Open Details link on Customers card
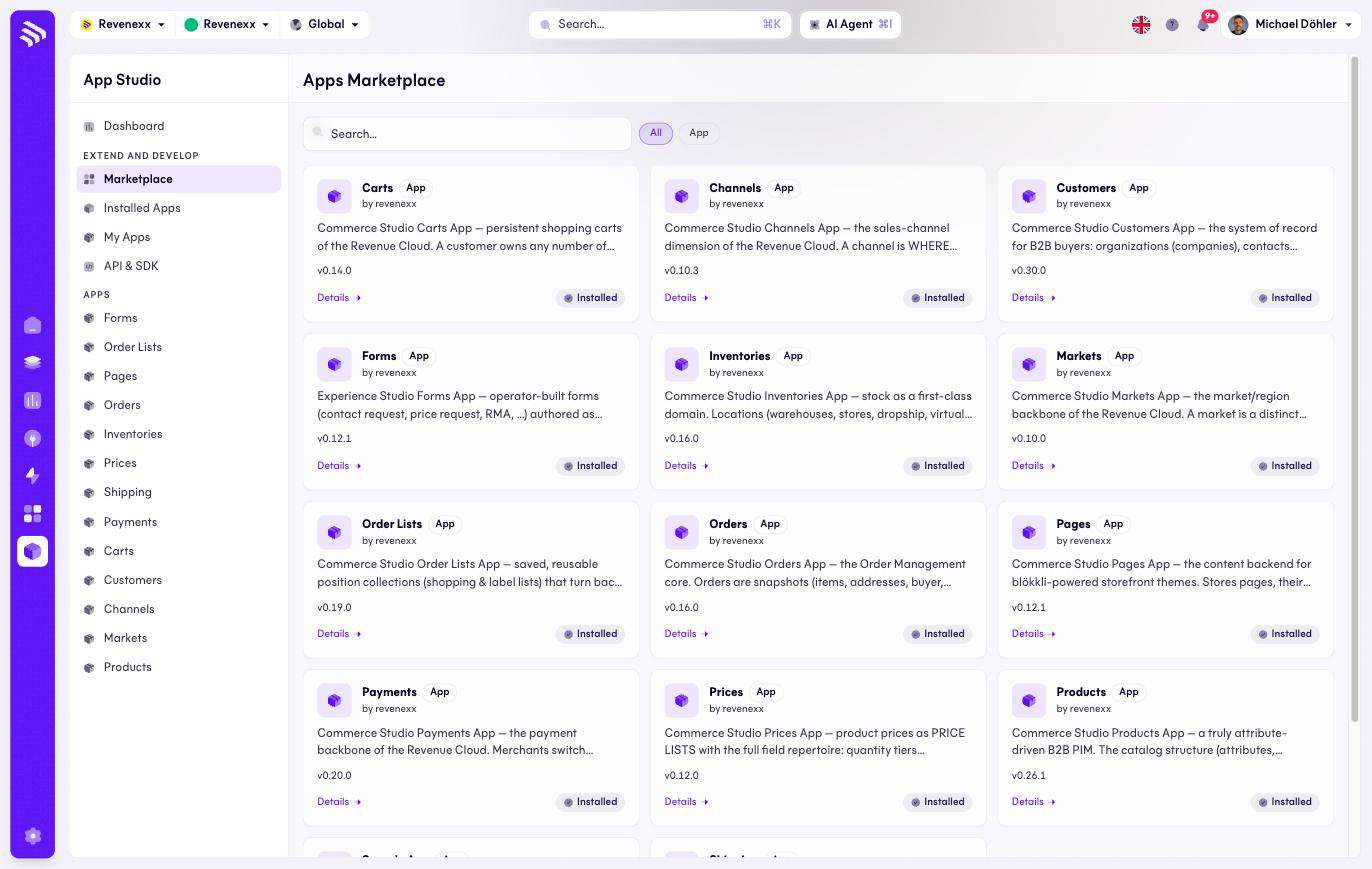The height and width of the screenshot is (869, 1372). coord(1033,298)
